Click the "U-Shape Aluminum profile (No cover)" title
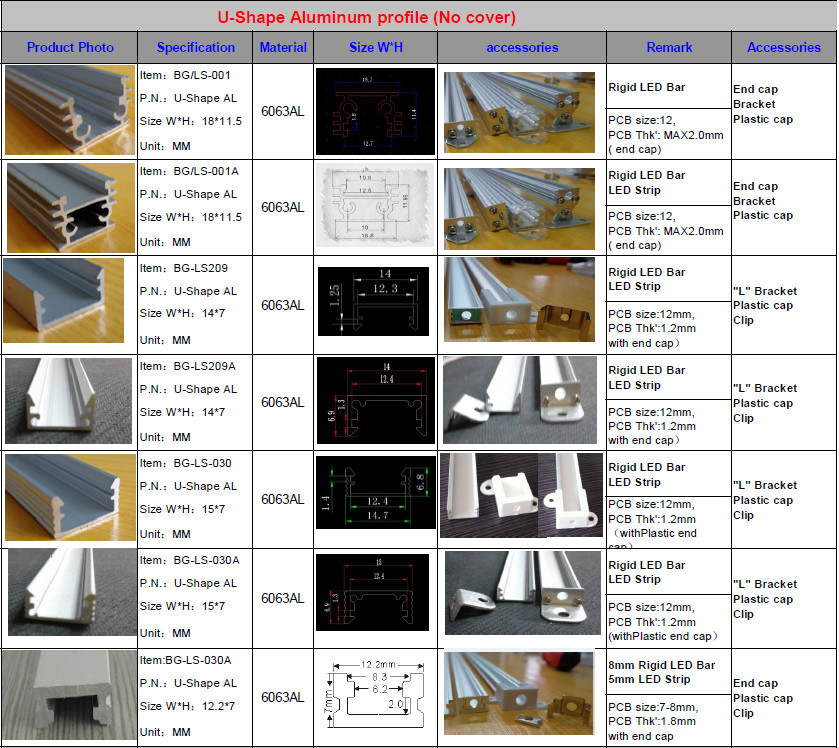 (x=367, y=17)
